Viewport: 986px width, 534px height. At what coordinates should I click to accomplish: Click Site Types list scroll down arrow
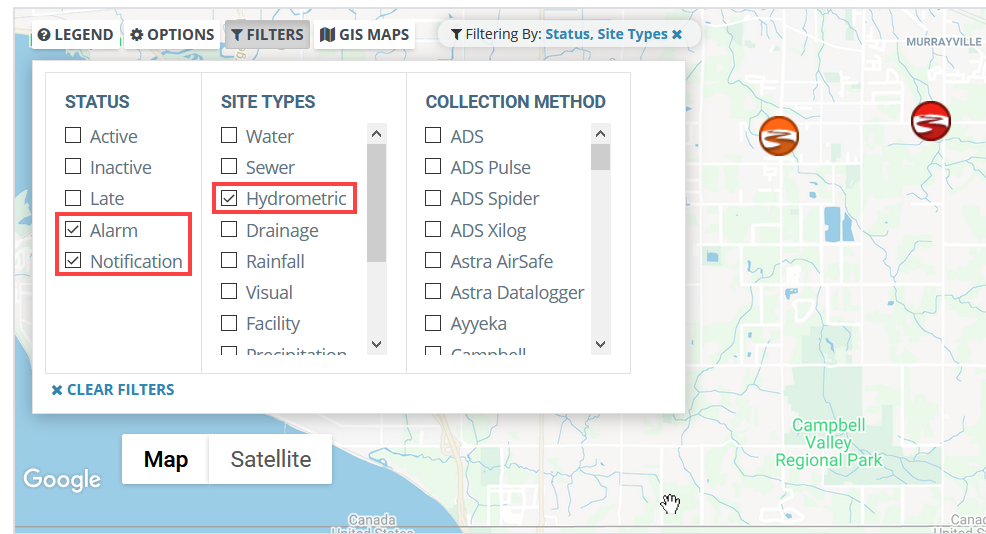click(x=377, y=344)
